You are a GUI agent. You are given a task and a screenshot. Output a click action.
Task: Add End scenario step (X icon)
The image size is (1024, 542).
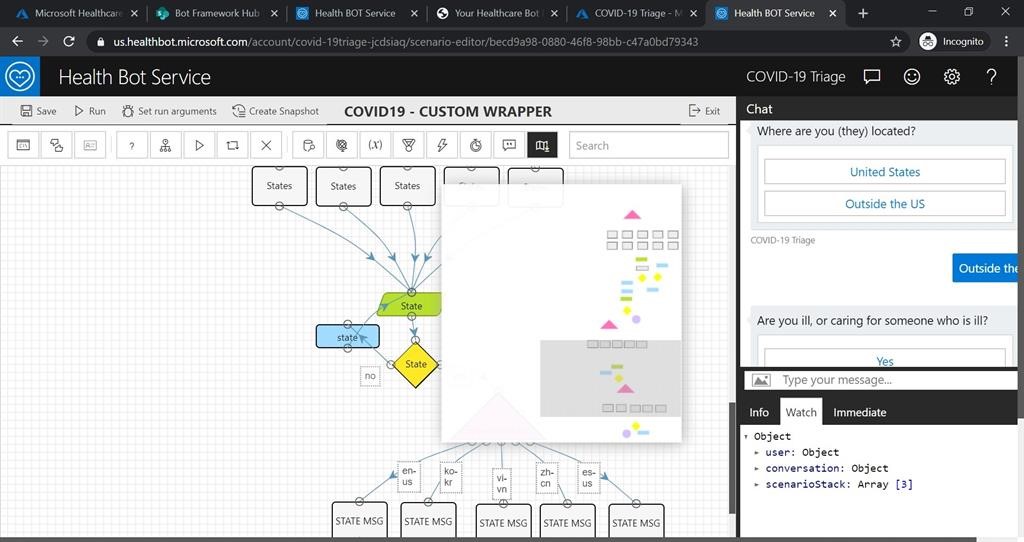click(266, 145)
